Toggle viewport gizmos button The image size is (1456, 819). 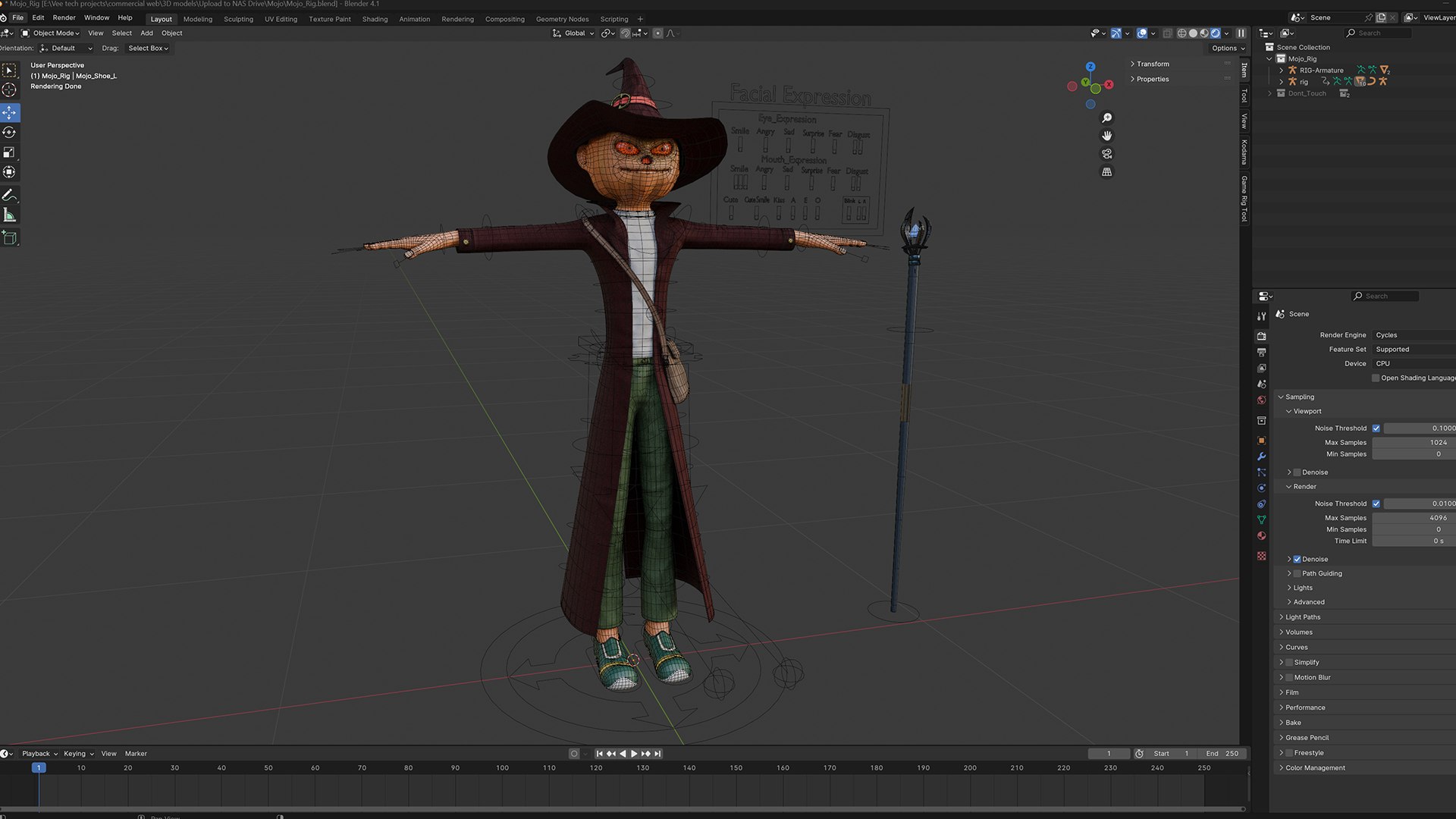(x=1116, y=33)
